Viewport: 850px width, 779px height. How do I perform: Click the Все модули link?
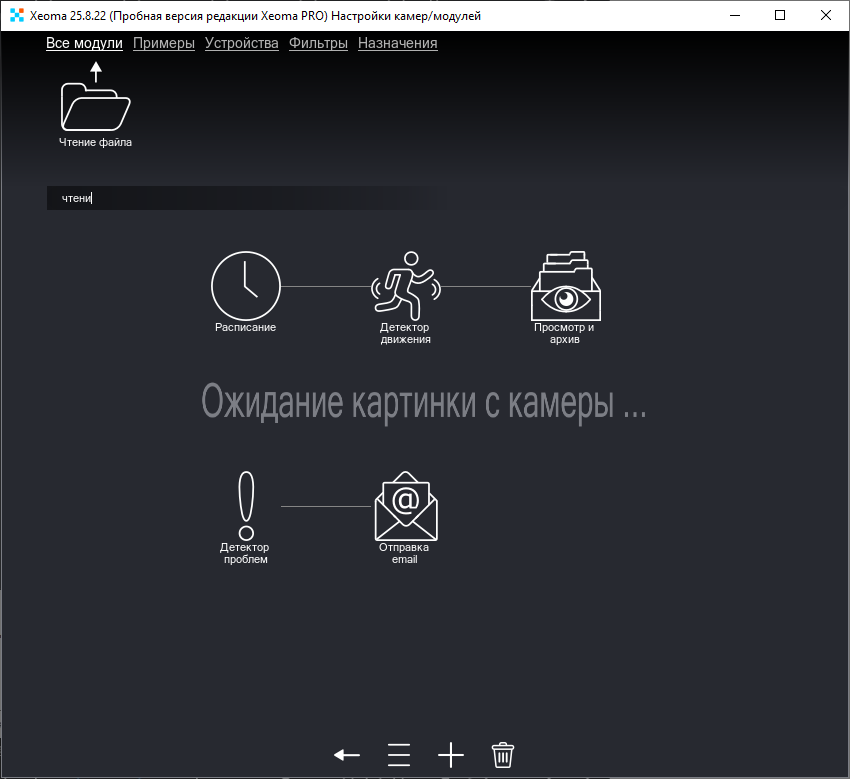click(x=84, y=44)
